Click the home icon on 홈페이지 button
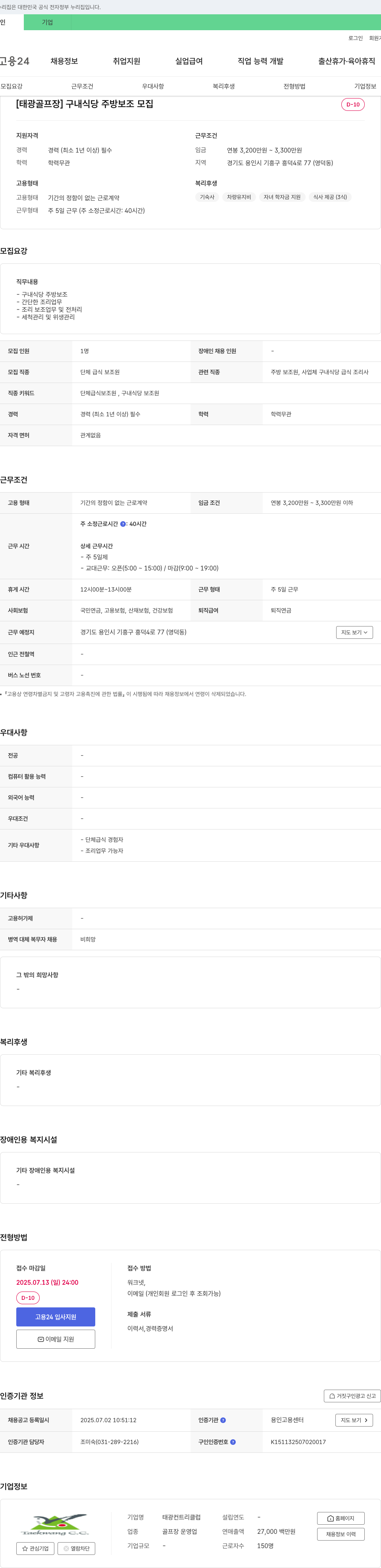The width and height of the screenshot is (381, 1568). tap(331, 1518)
